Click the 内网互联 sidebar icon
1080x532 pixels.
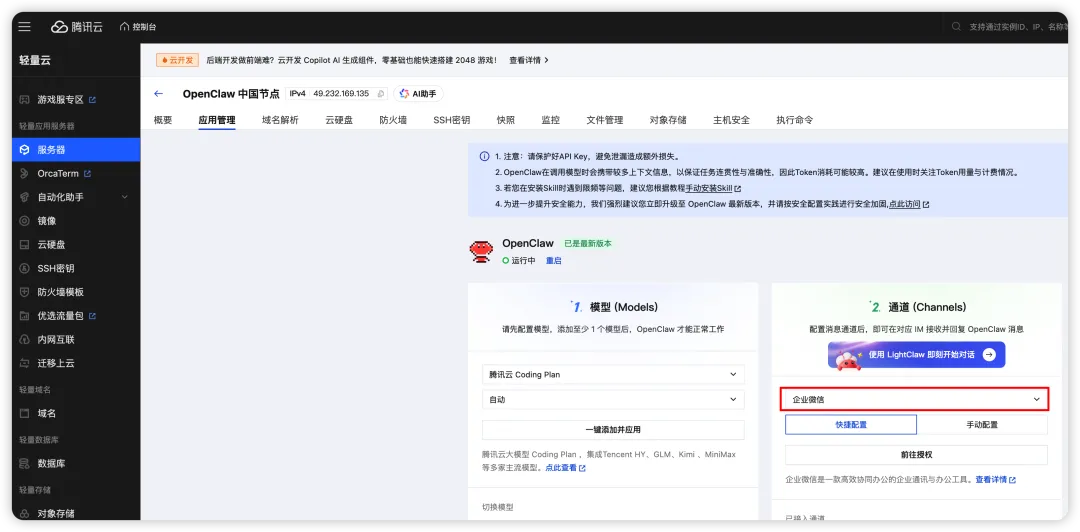(24, 340)
